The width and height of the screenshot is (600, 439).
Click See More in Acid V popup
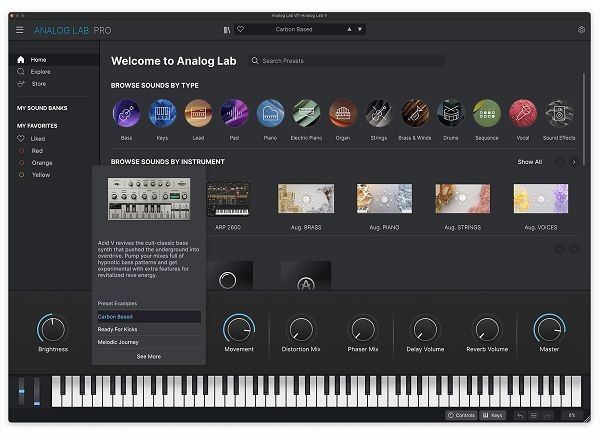[x=148, y=356]
